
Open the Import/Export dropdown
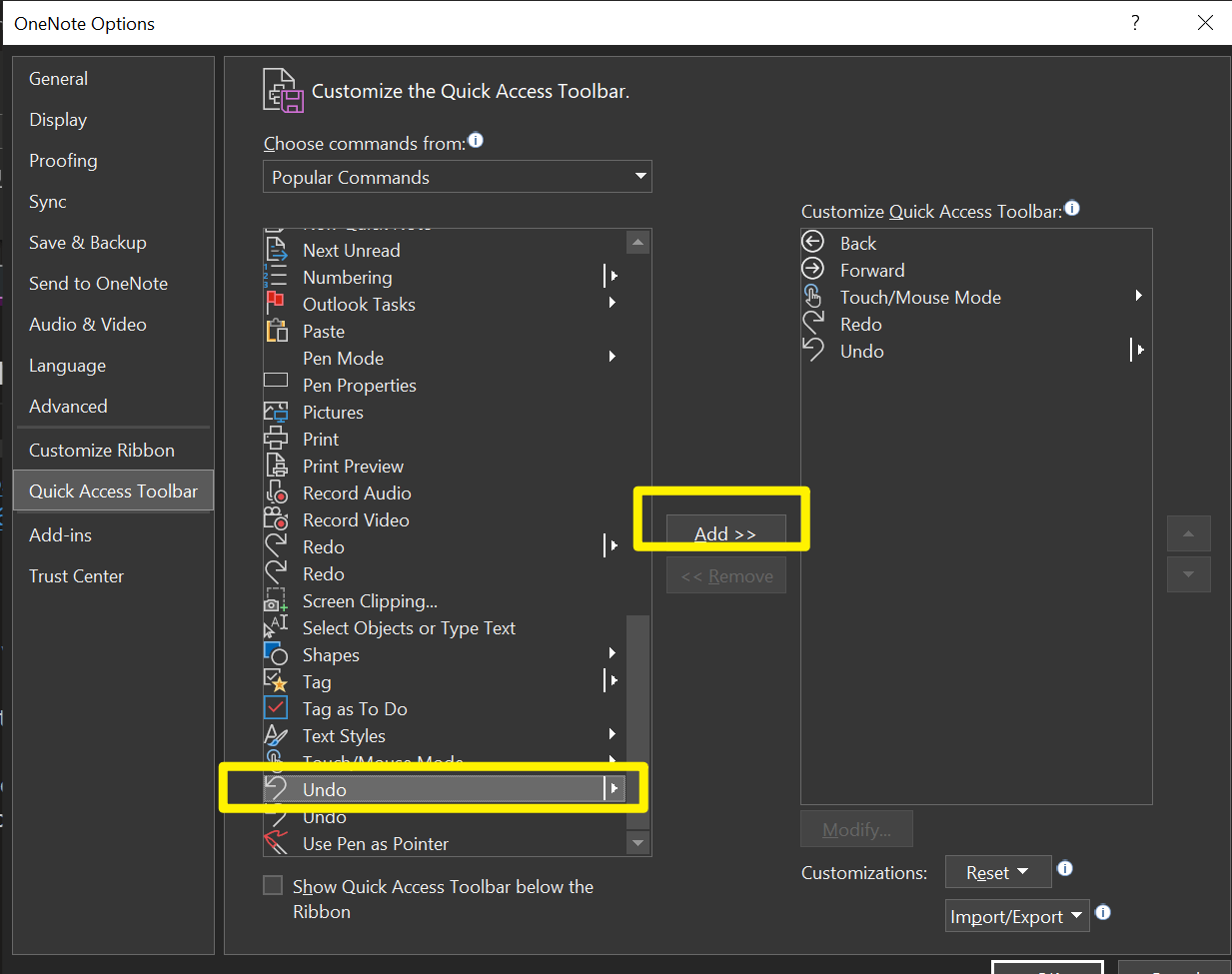click(1017, 916)
